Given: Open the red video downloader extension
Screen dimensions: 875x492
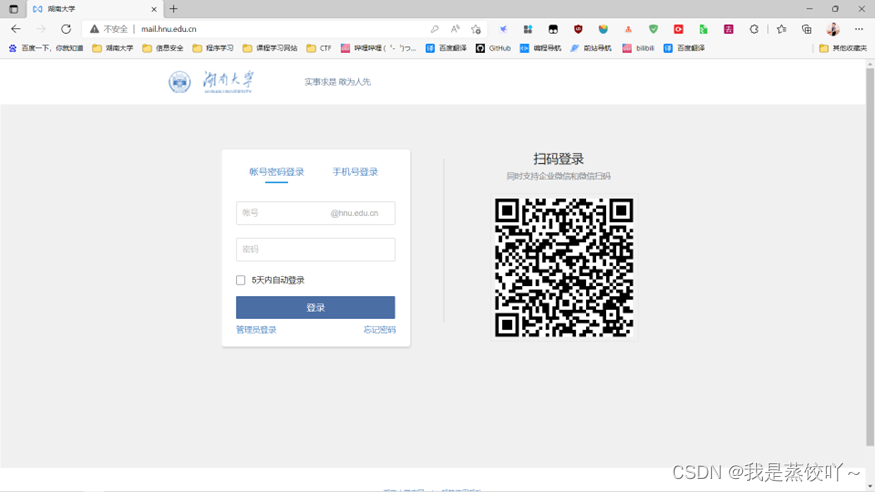Looking at the screenshot, I should [679, 29].
